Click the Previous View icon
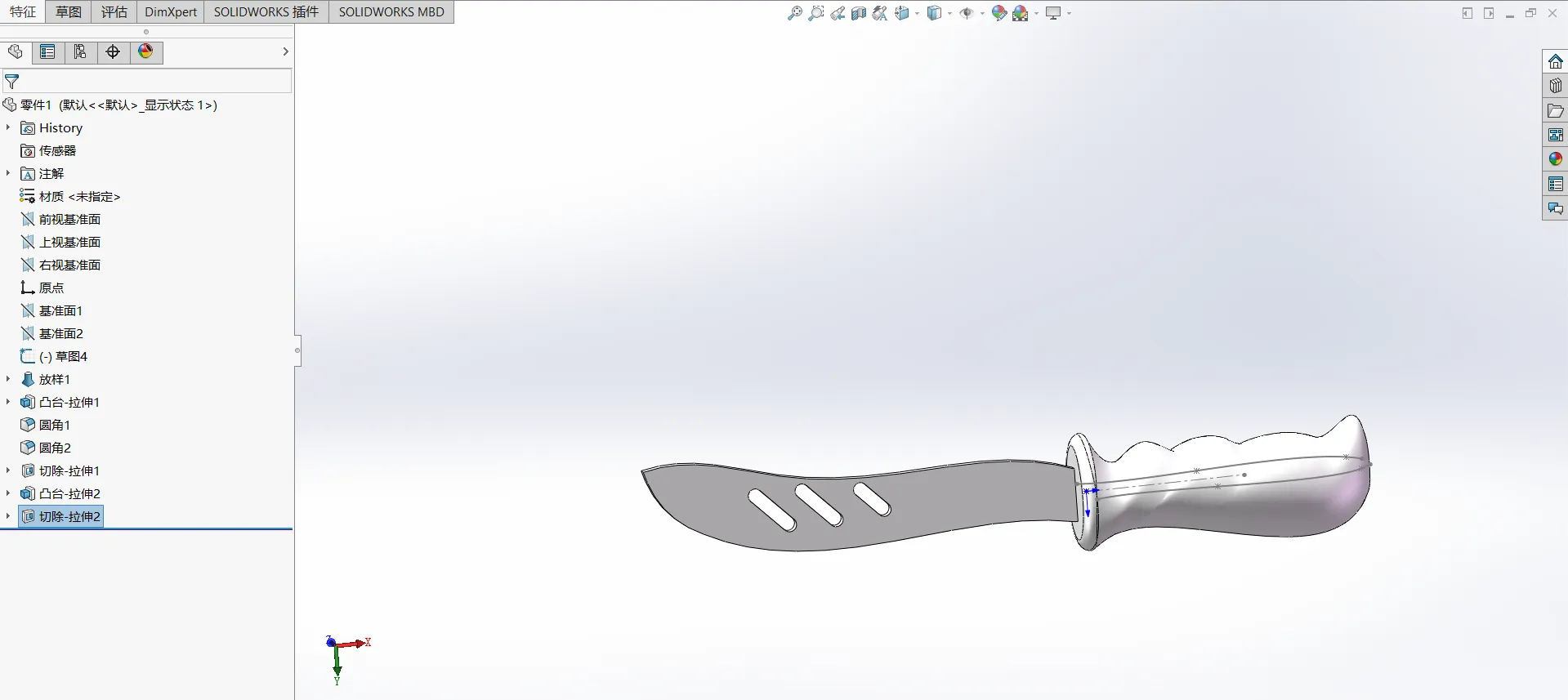Screen dimensions: 1568x700 click(837, 13)
